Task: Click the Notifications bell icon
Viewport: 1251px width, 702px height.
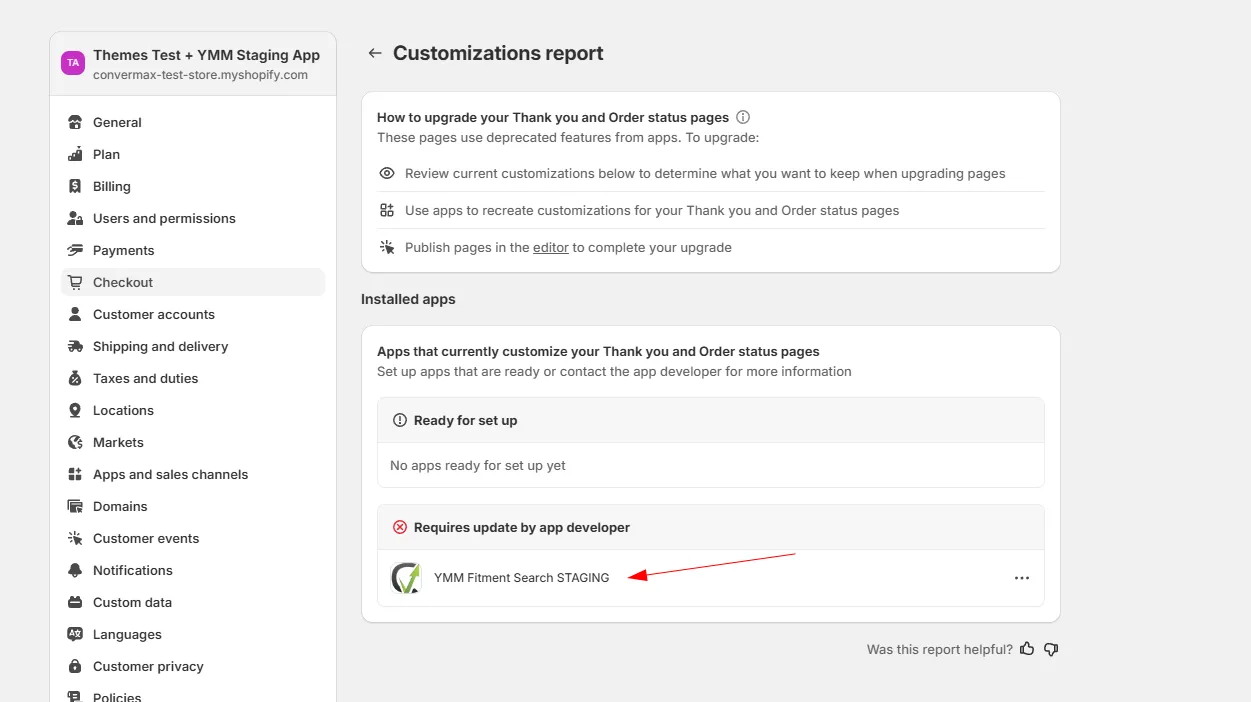Action: pyautogui.click(x=75, y=570)
